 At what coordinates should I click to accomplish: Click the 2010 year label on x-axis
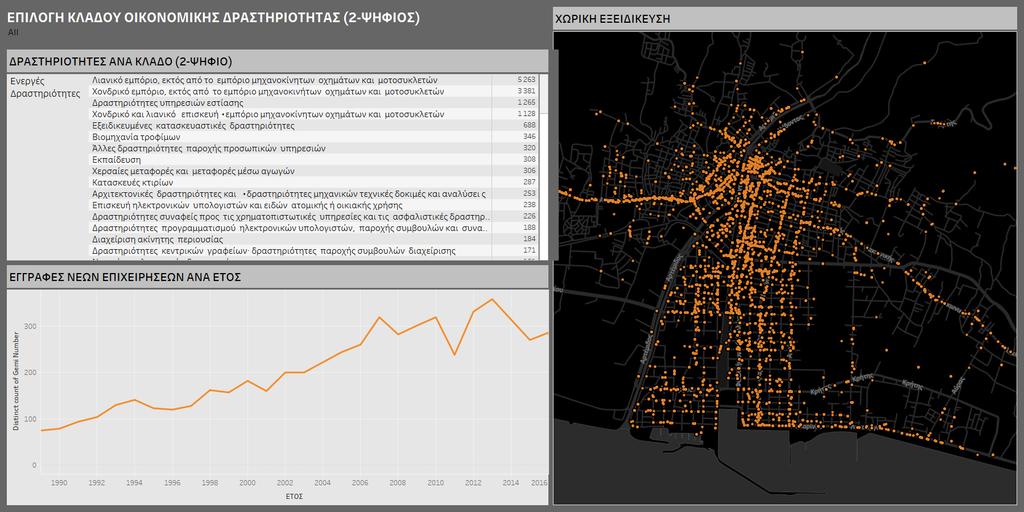[436, 483]
